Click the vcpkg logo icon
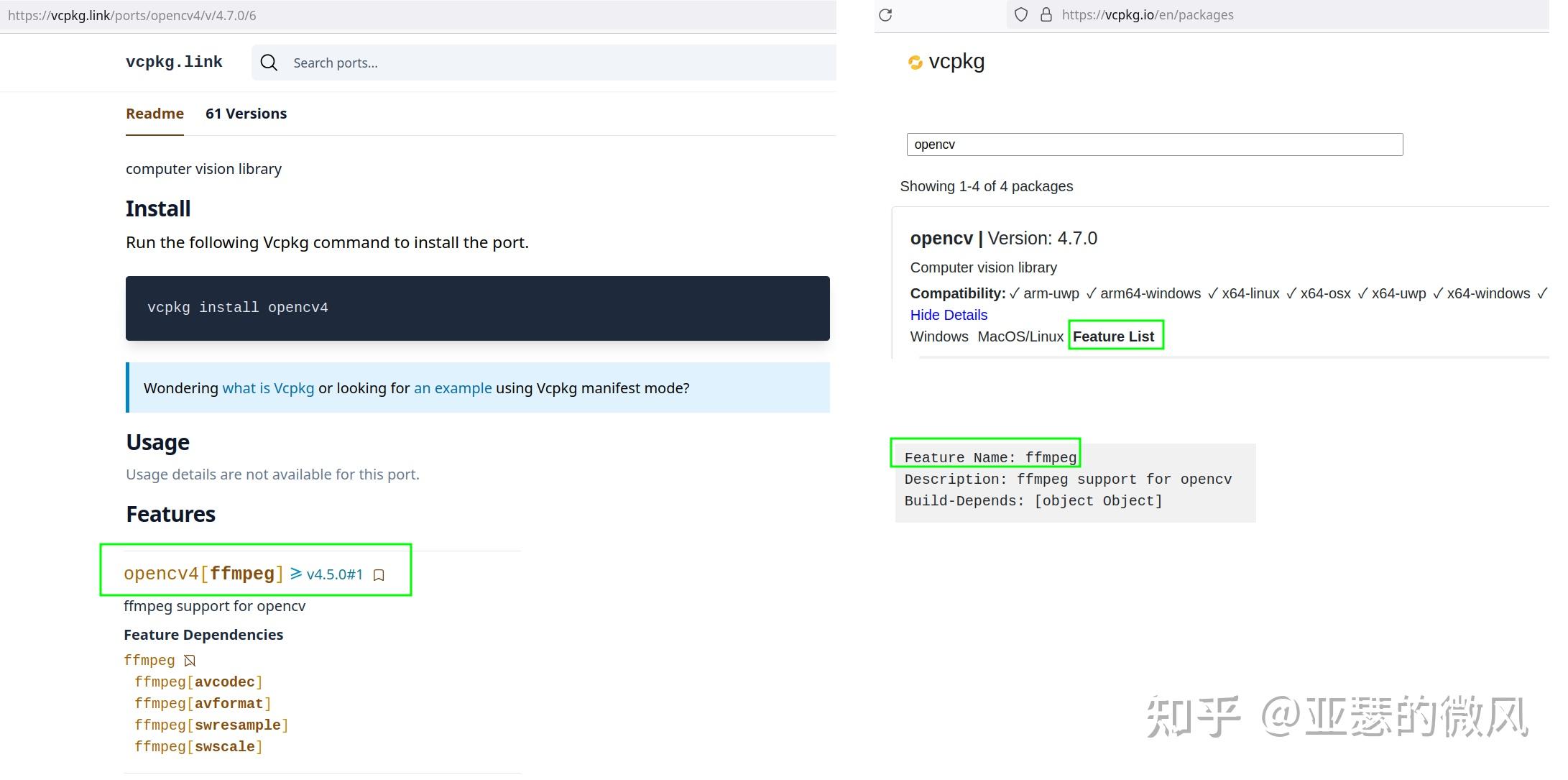Viewport: 1568px width, 780px height. pyautogui.click(x=915, y=63)
